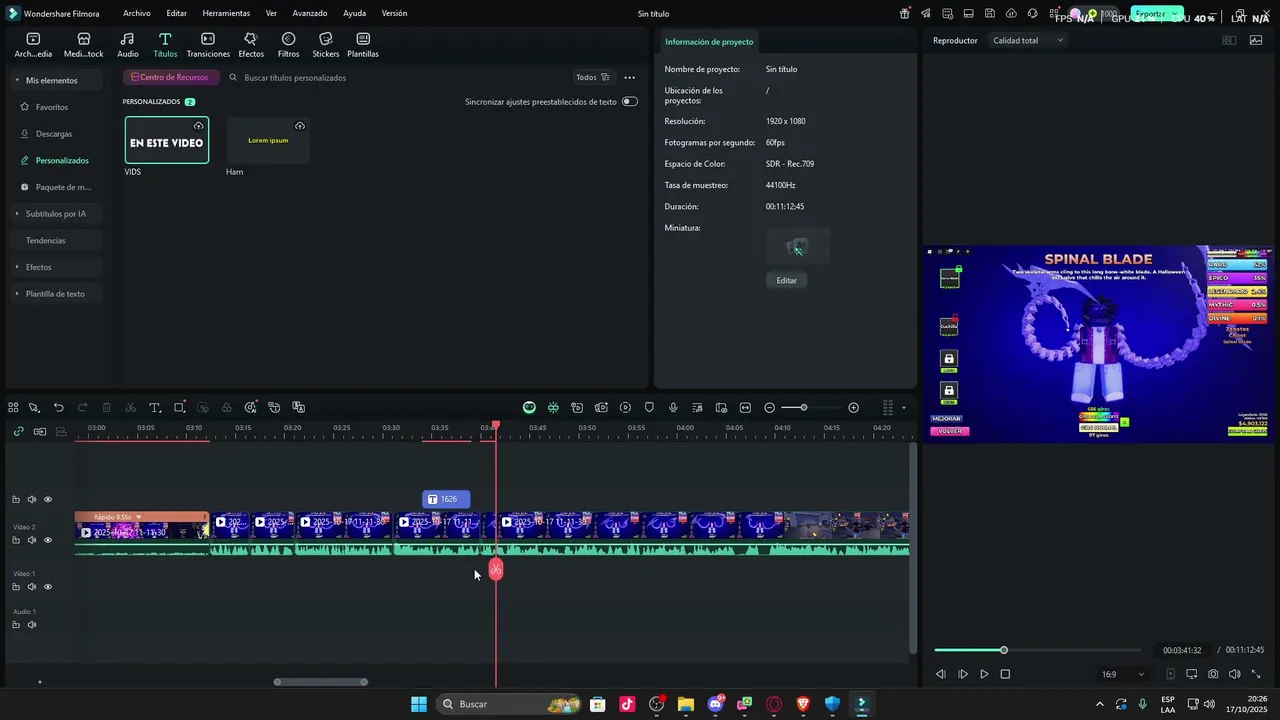The width and height of the screenshot is (1280, 720).
Task: Open the Efectos tab in top toolbar
Action: click(x=251, y=45)
